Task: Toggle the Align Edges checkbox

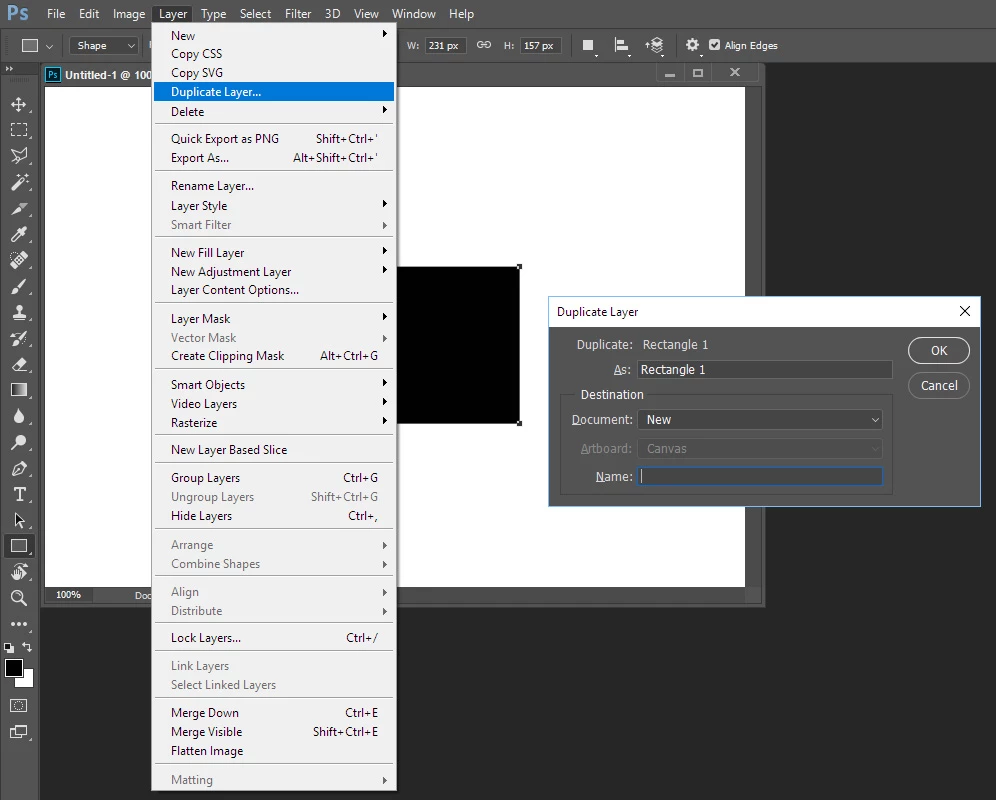Action: [715, 45]
